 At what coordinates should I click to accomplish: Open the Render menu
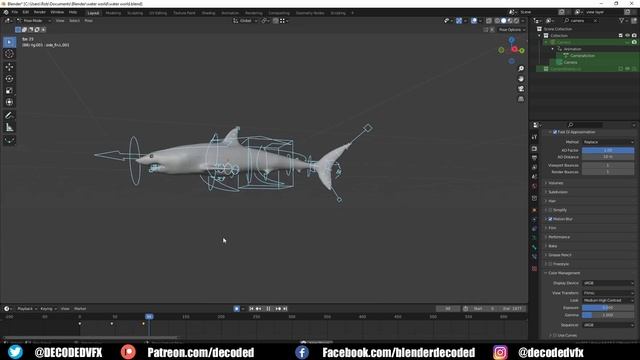click(40, 13)
